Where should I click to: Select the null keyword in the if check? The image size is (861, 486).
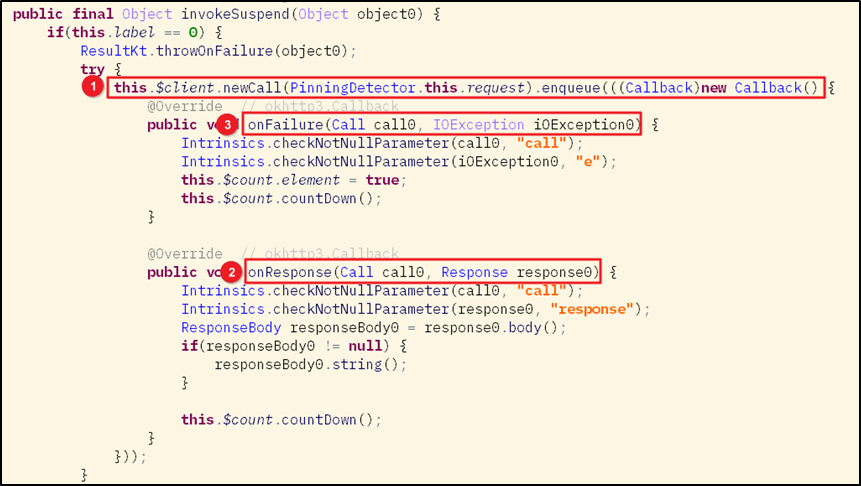[365, 347]
